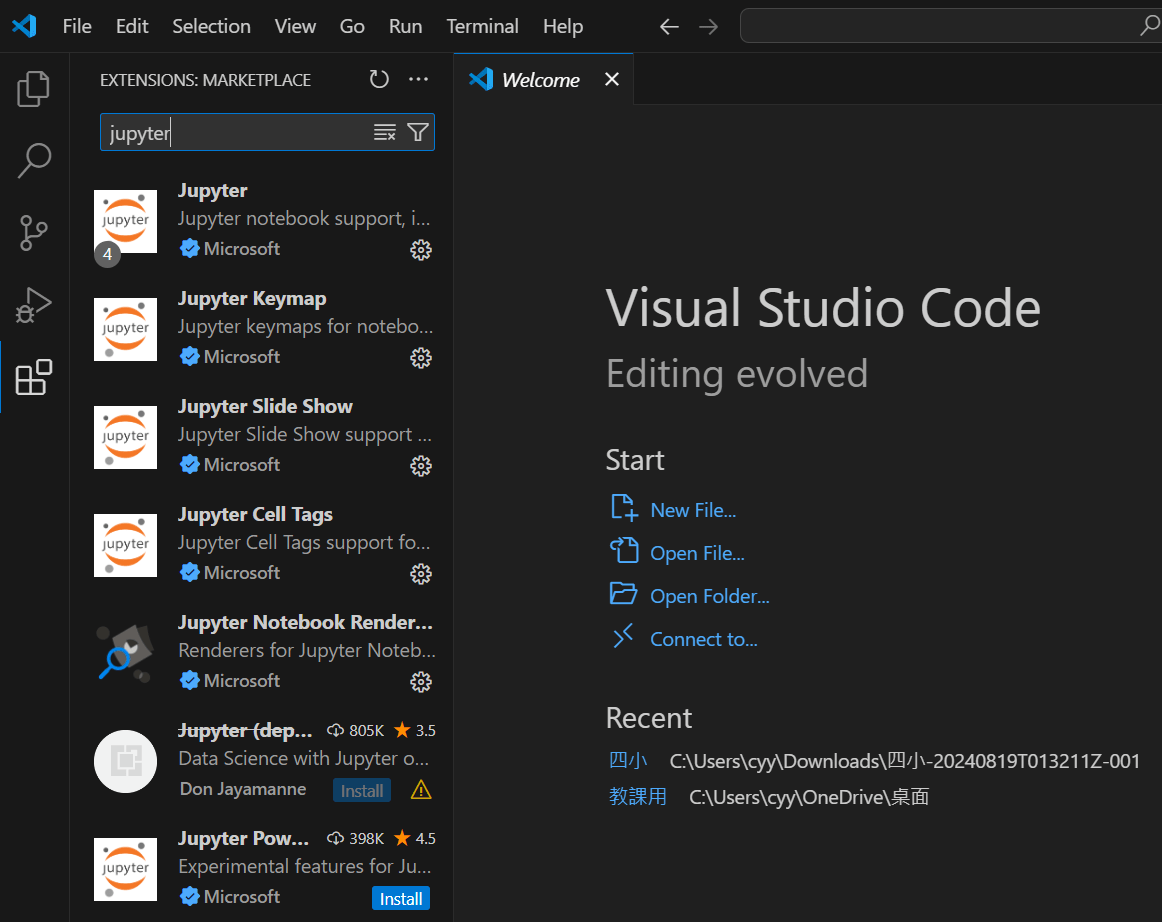This screenshot has width=1162, height=922.
Task: Open manage gear for Jupyter Cell Tags
Action: 421,574
